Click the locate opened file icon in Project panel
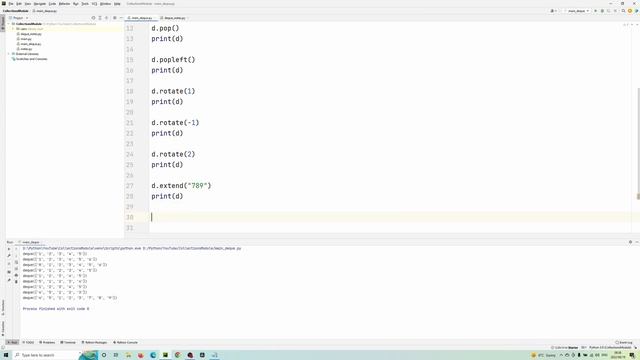Image resolution: width=640 pixels, height=360 pixels. 93,18
